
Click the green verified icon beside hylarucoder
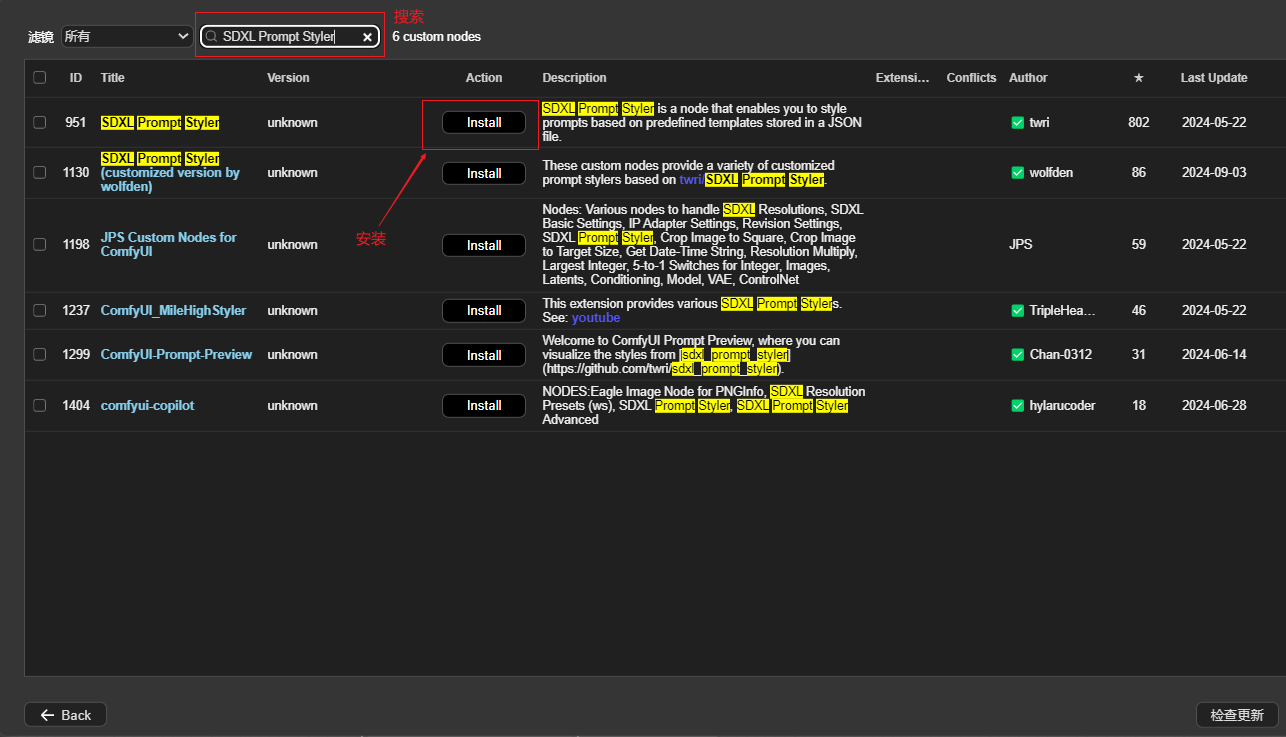click(x=1018, y=405)
